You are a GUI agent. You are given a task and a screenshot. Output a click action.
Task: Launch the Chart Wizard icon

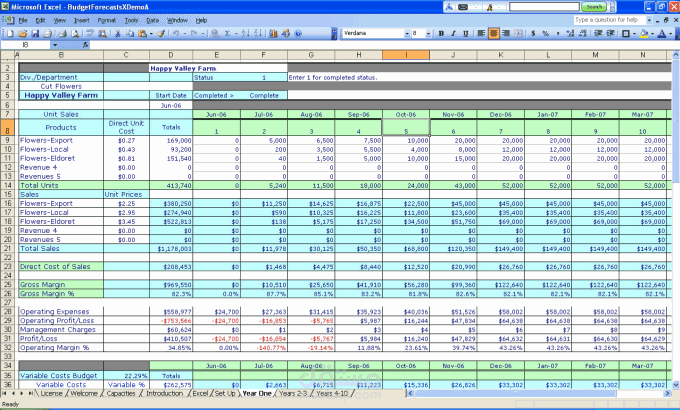click(x=273, y=33)
